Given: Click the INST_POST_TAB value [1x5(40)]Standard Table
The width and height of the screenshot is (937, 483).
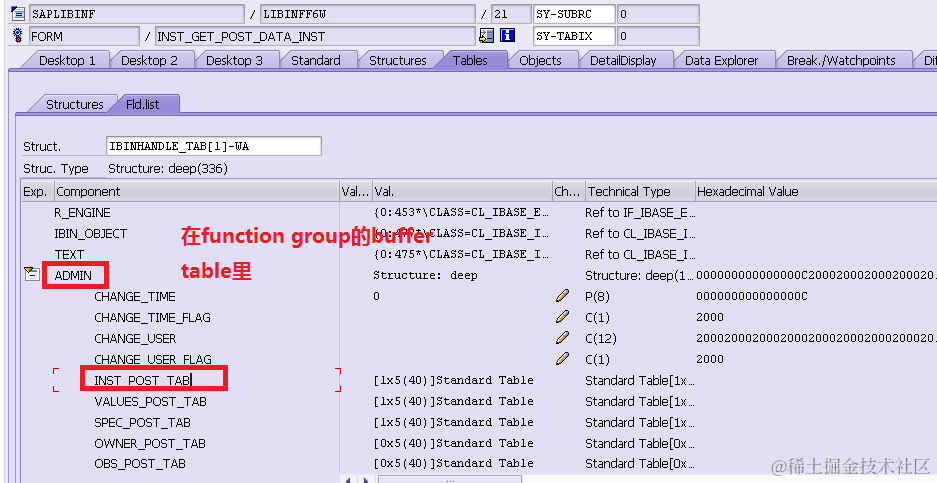Looking at the screenshot, I should pos(454,380).
